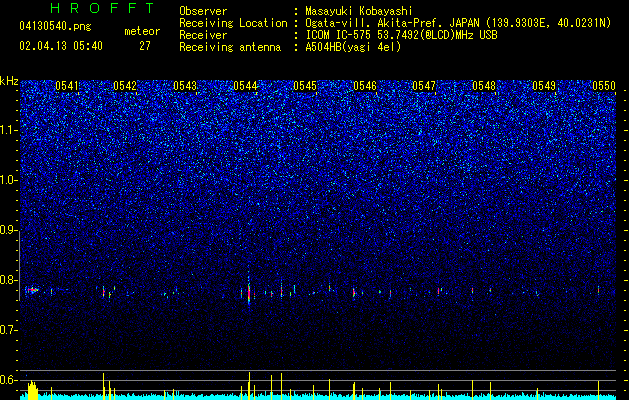The height and width of the screenshot is (400, 629).
Task: Click the Receiving antenna label
Action: pos(230,47)
